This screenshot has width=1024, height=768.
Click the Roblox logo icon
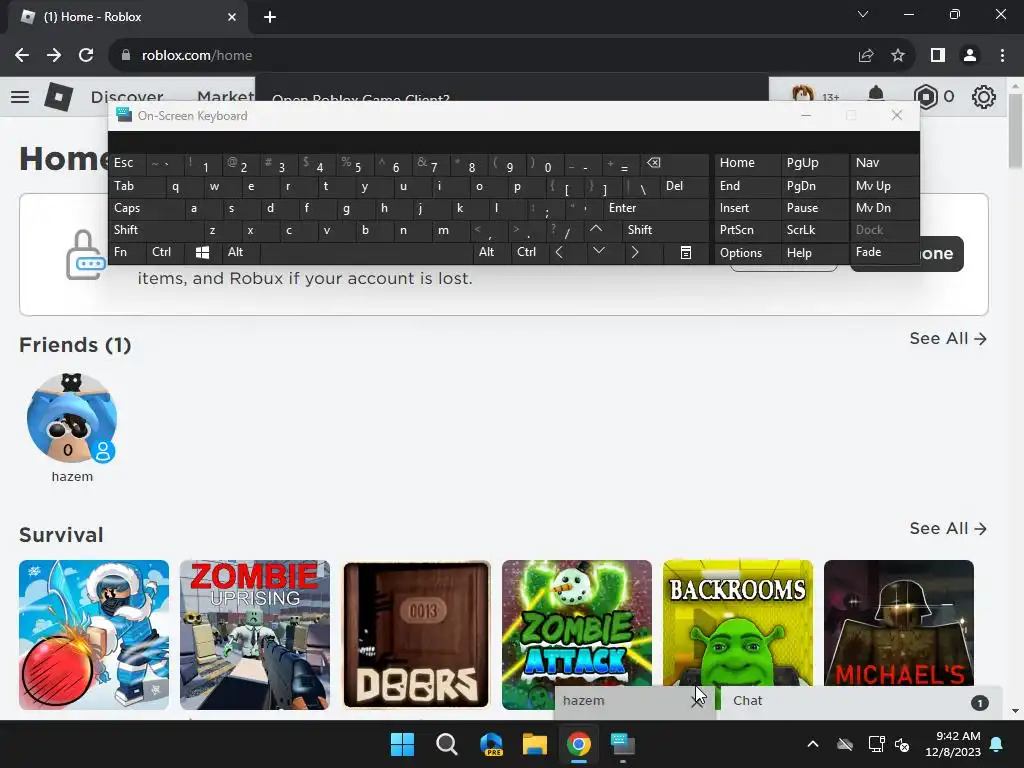pos(58,97)
